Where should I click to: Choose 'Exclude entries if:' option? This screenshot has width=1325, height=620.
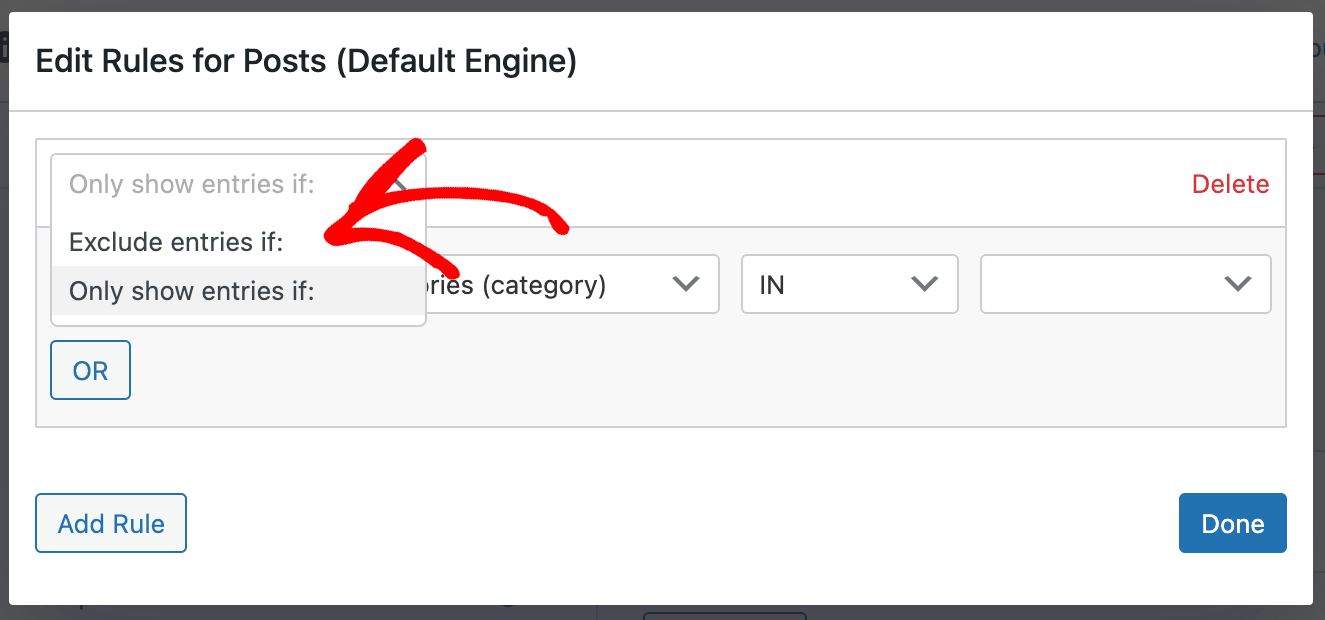pos(238,242)
